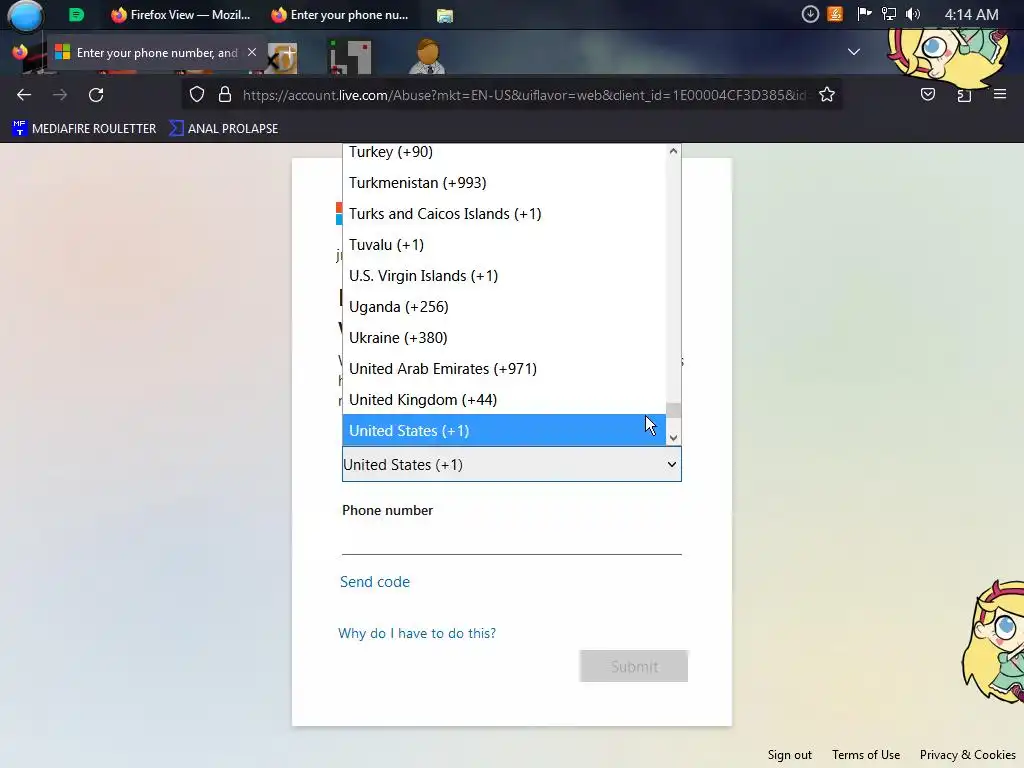Viewport: 1024px width, 768px height.
Task: Click the Submit button
Action: 633,666
